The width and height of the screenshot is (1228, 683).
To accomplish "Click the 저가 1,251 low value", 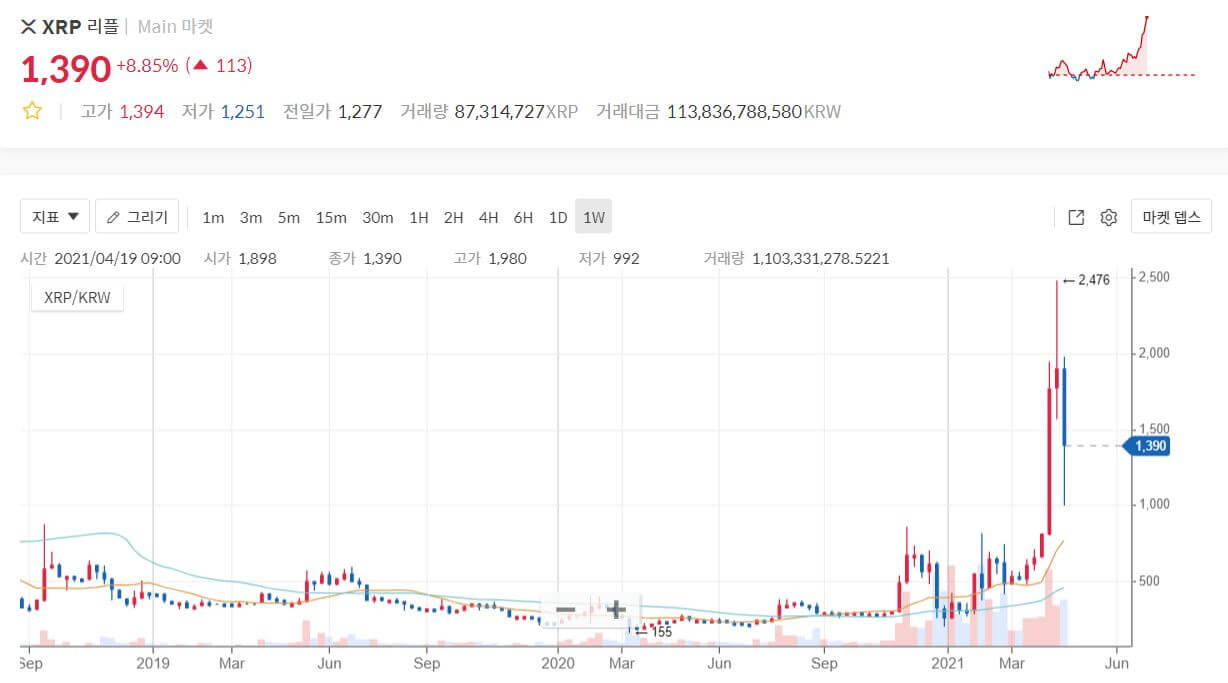I will [223, 111].
